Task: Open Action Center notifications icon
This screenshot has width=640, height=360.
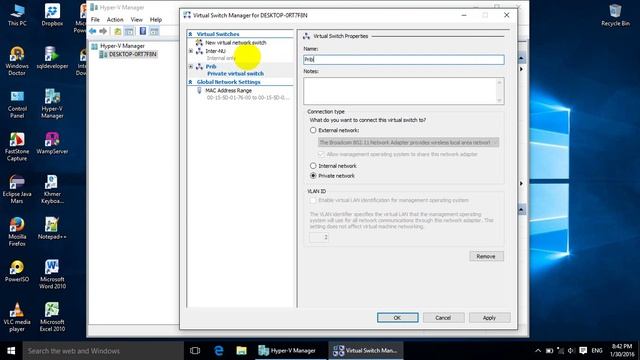Action: tap(583, 351)
